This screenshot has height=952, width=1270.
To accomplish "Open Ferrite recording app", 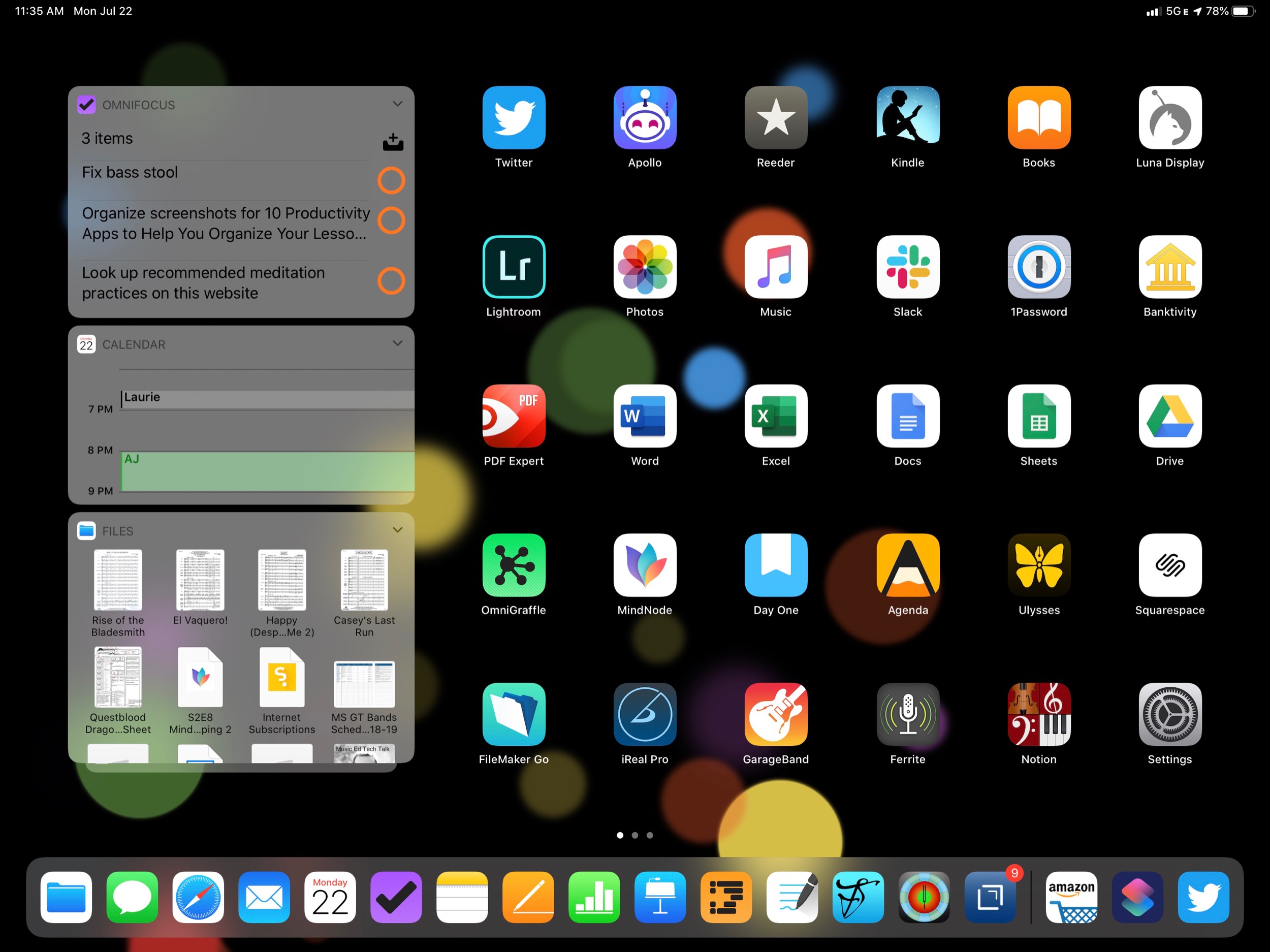I will pos(907,714).
